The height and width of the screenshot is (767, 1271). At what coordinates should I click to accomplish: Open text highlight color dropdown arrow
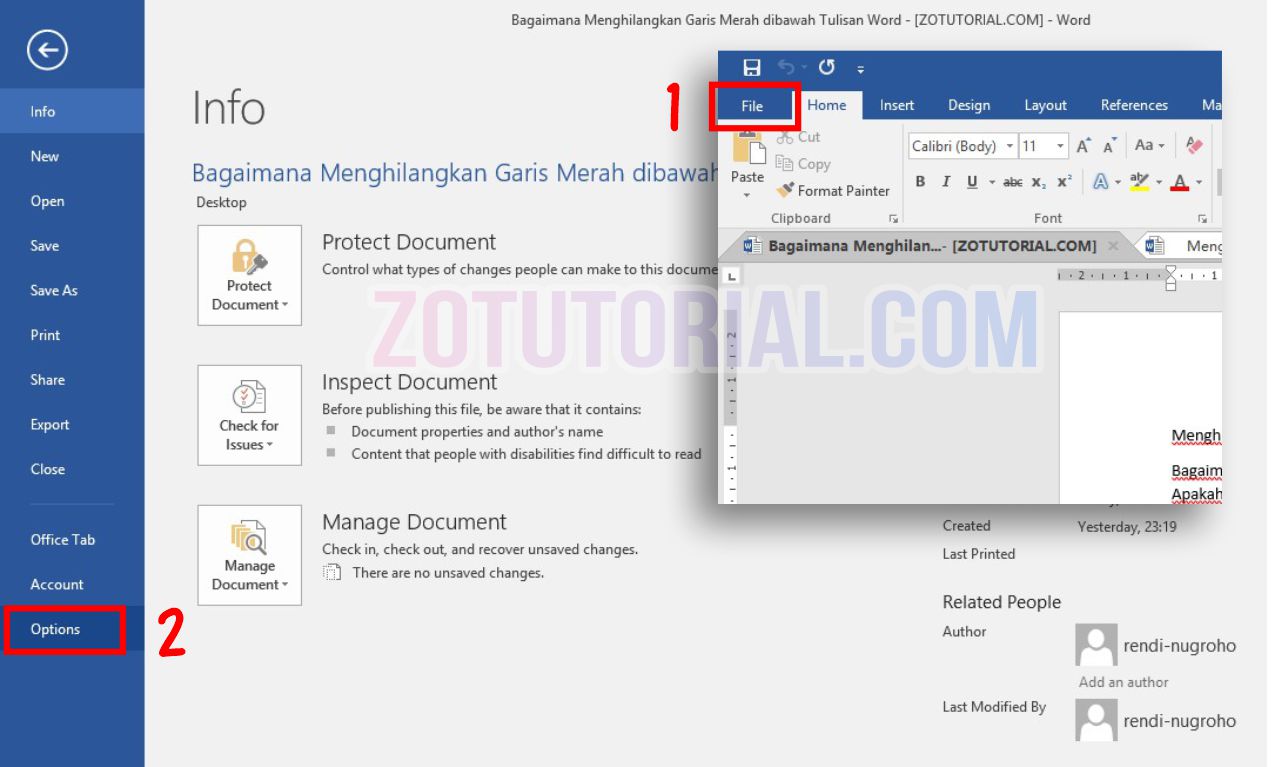pyautogui.click(x=1159, y=183)
